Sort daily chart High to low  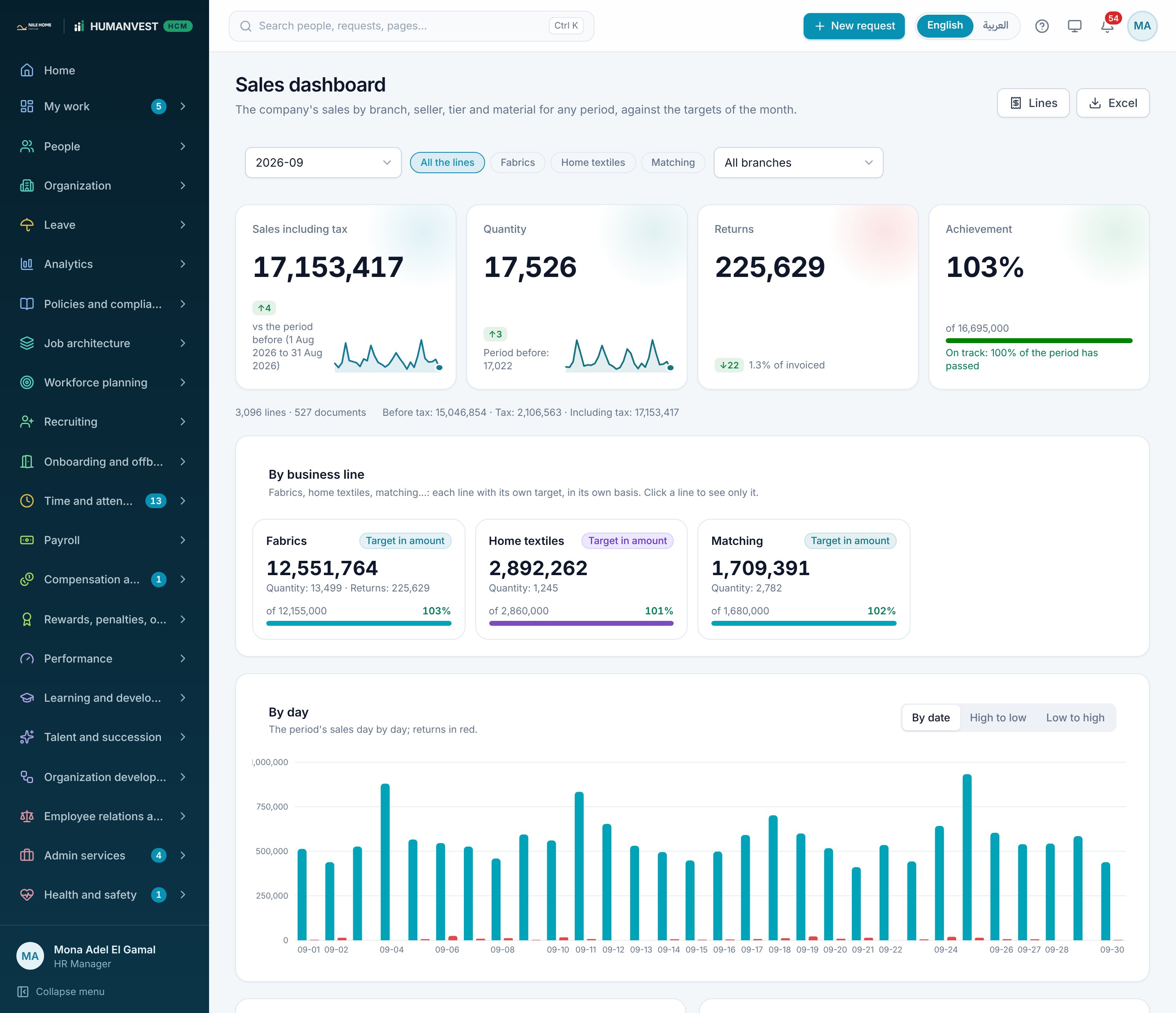pyautogui.click(x=998, y=718)
